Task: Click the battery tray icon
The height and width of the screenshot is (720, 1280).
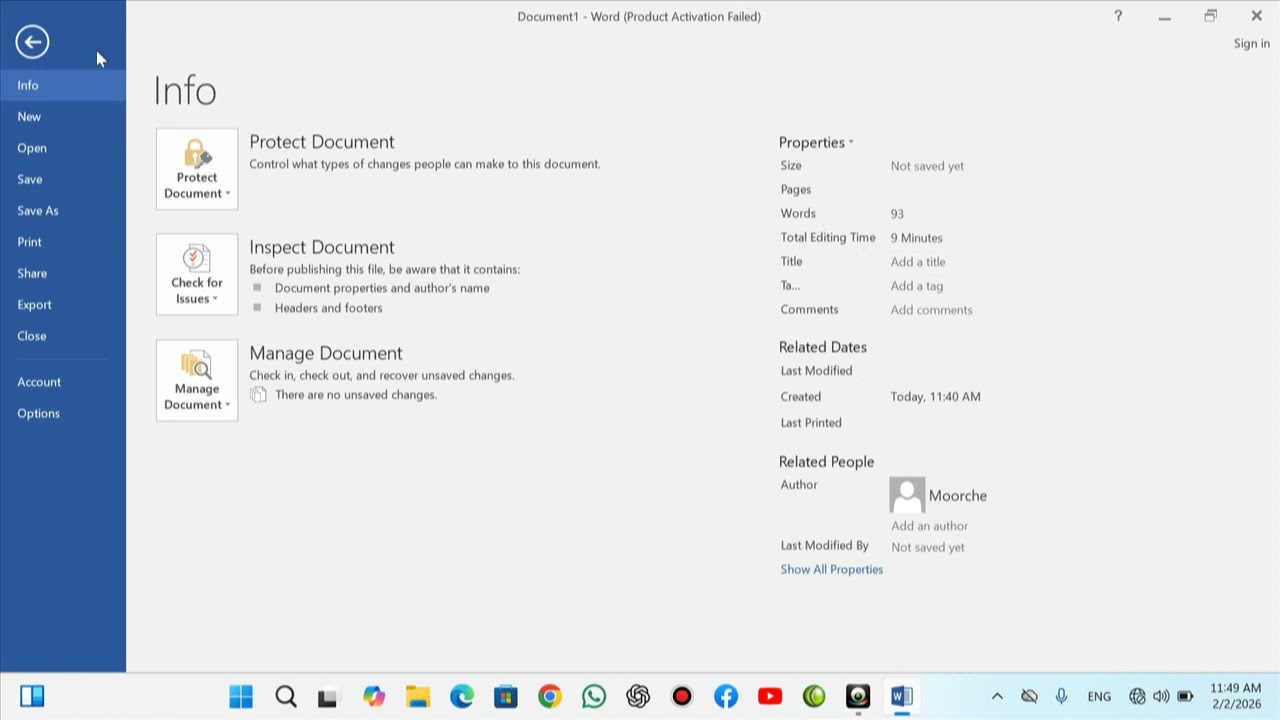Action: point(1185,696)
